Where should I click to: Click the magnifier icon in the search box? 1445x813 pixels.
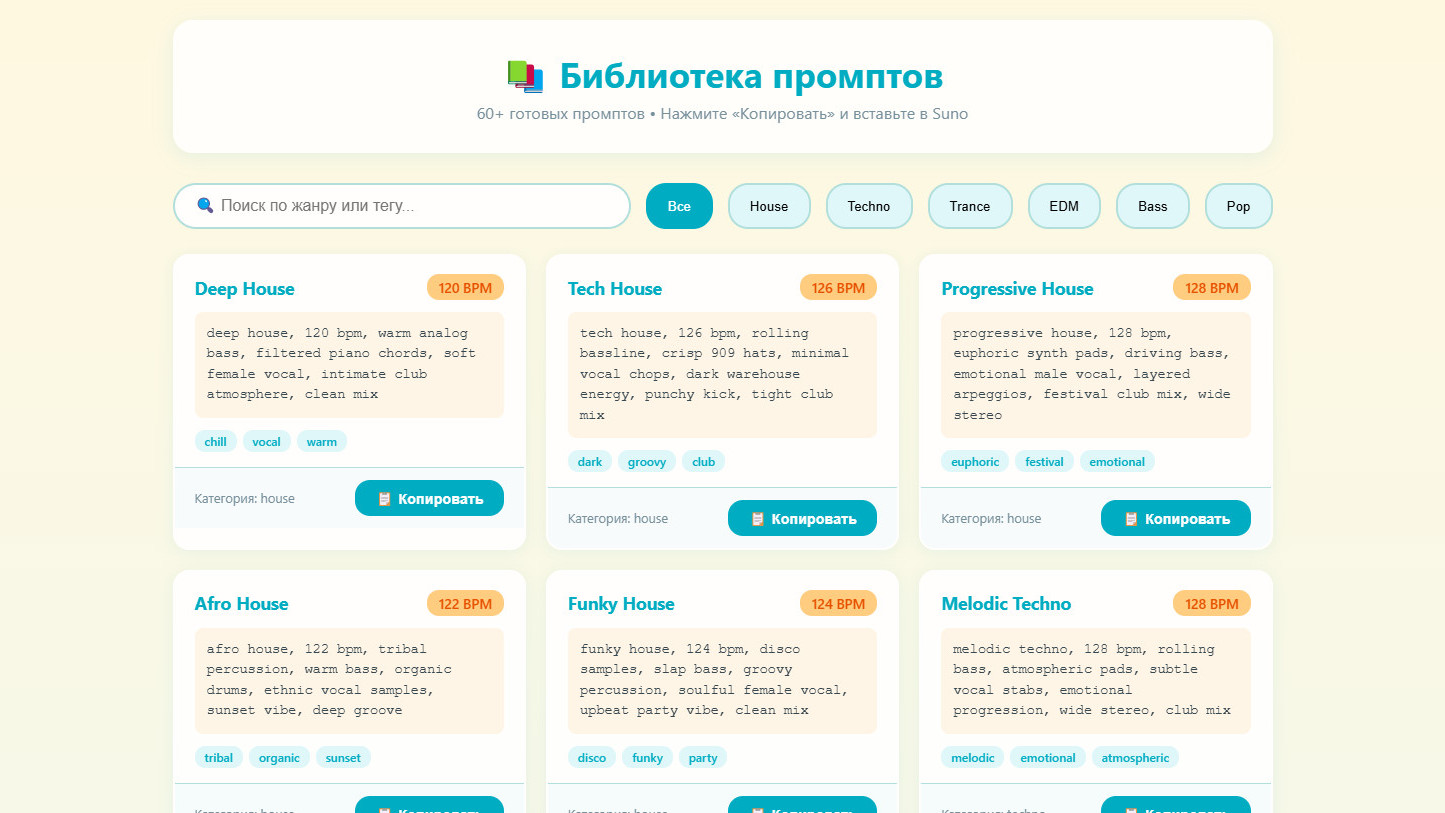point(205,205)
